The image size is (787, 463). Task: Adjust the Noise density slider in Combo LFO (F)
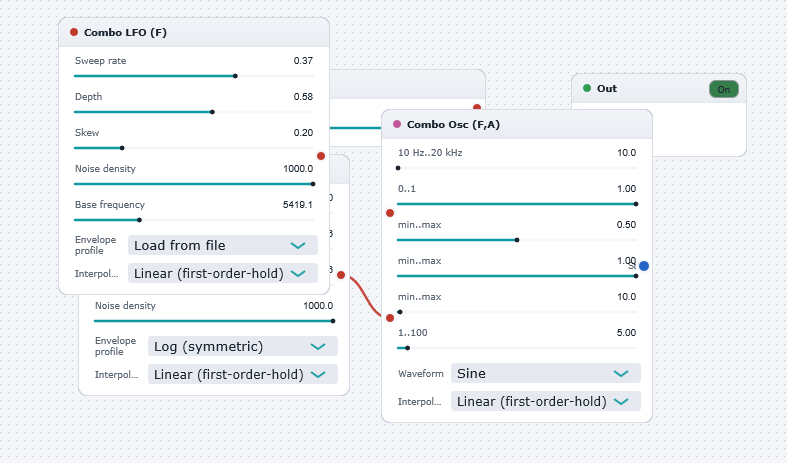pyautogui.click(x=194, y=184)
